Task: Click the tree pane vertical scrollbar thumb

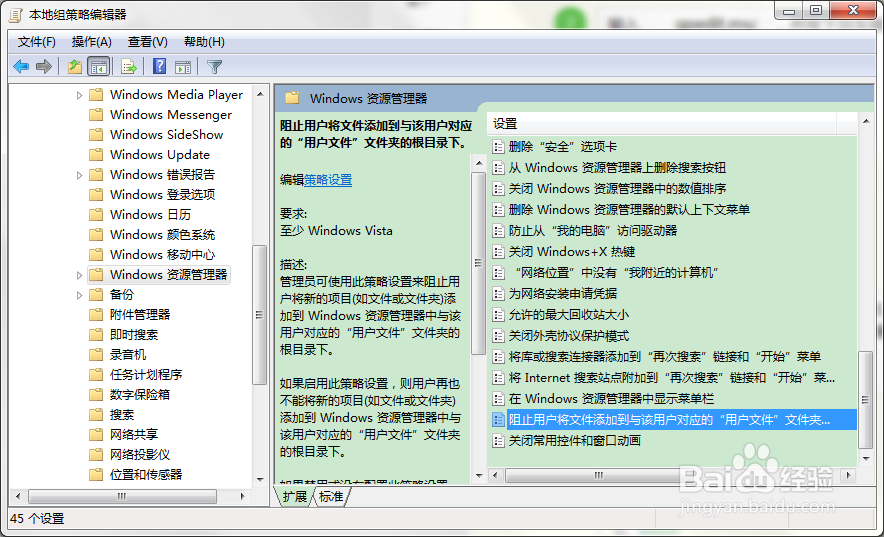Action: 259,314
